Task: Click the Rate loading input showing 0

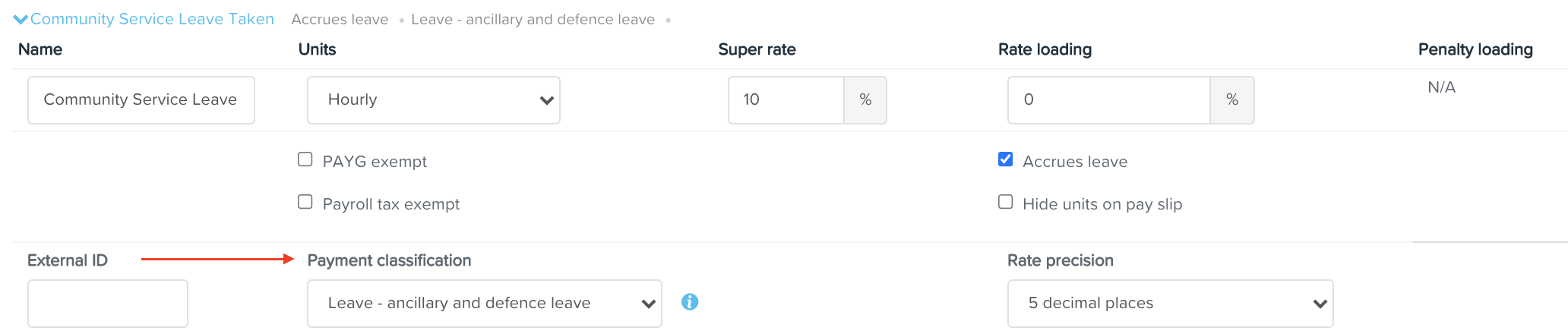Action: pyautogui.click(x=1109, y=100)
